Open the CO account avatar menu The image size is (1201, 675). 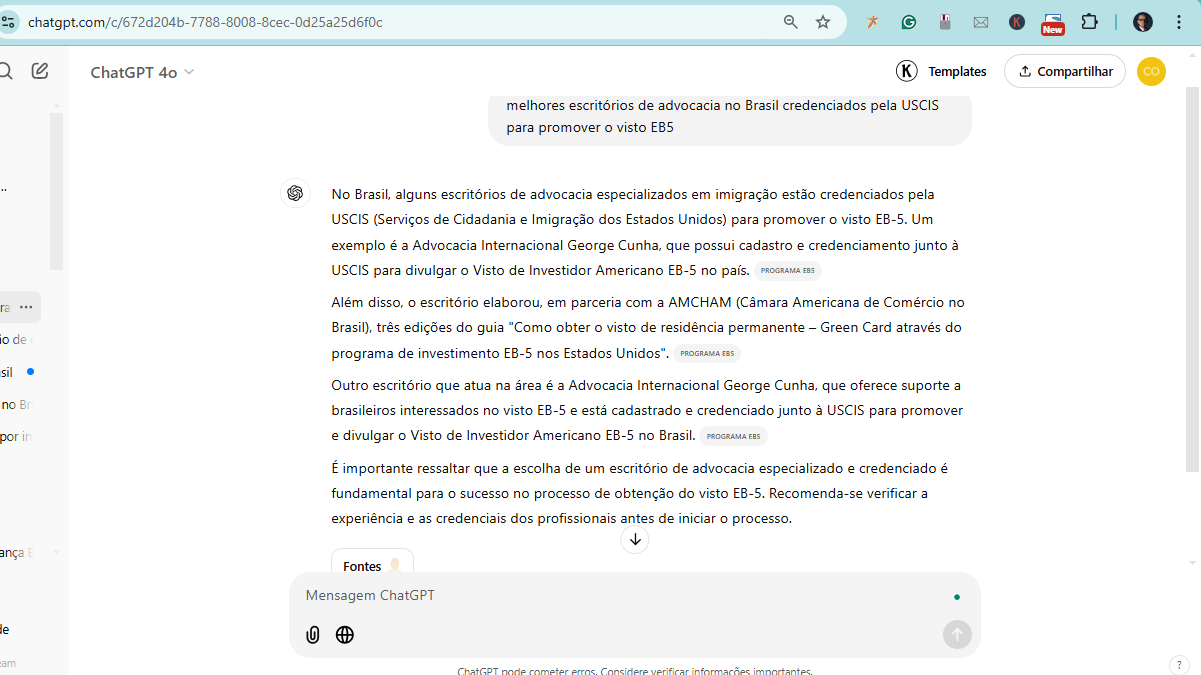coord(1152,71)
